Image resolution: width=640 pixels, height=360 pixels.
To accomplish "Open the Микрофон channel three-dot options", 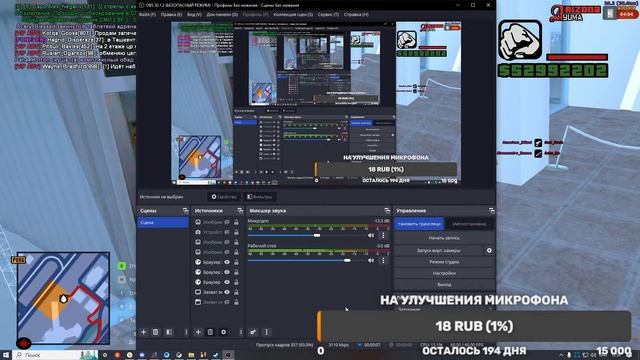I will click(x=383, y=235).
